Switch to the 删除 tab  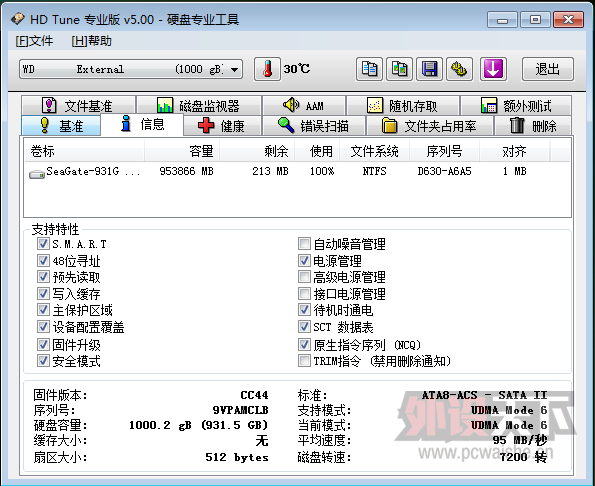coord(533,126)
